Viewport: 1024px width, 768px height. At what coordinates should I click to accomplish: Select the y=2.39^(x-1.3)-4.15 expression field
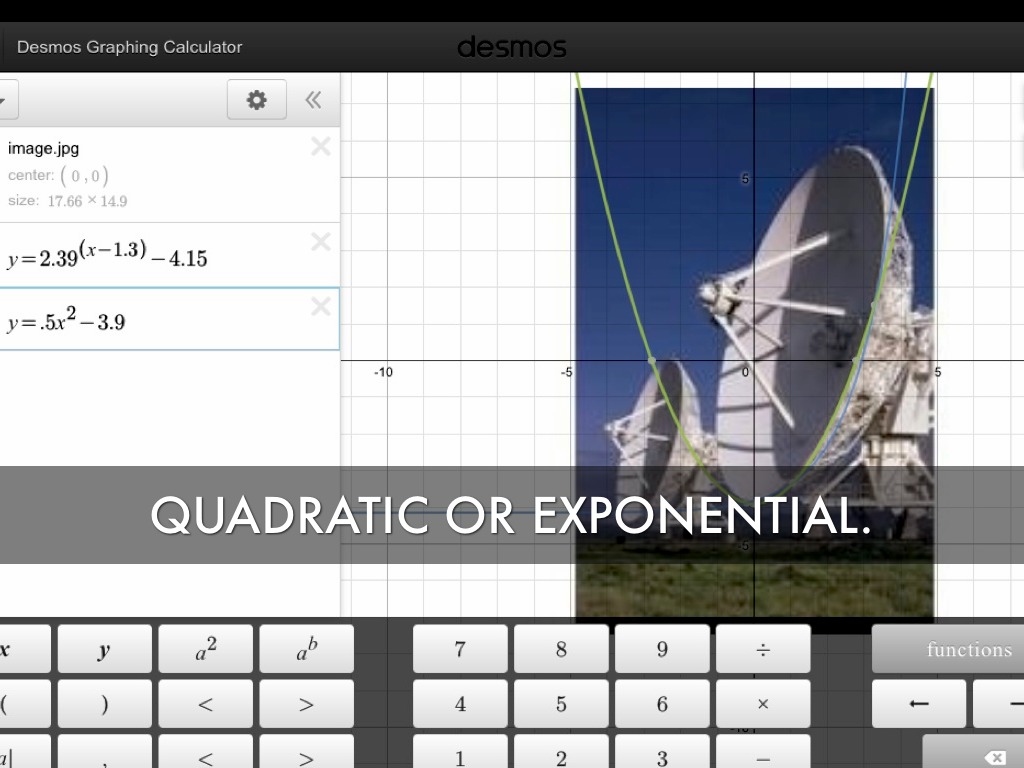point(150,256)
